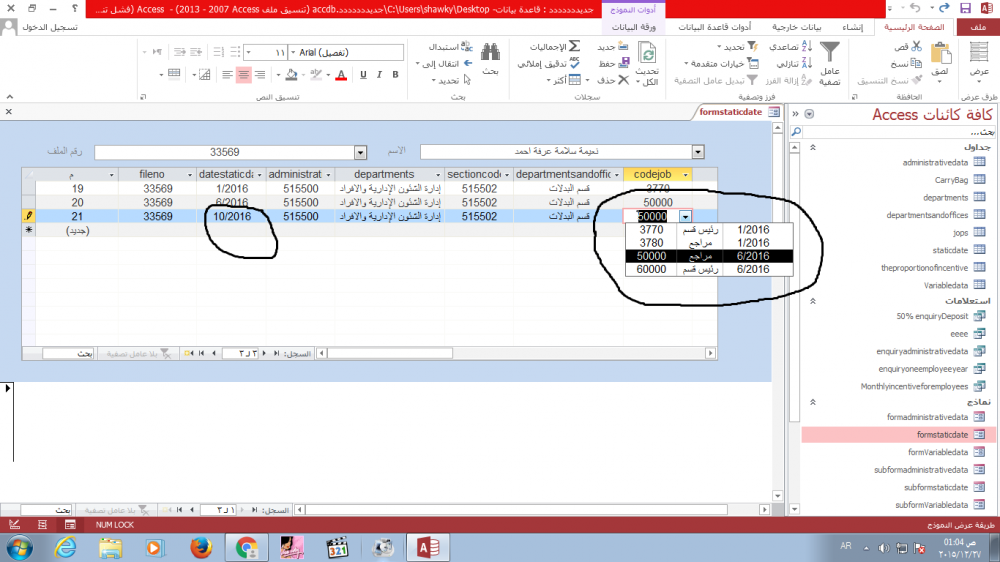The height and width of the screenshot is (562, 1000).
Task: Sort descending Z to A
Action: coord(794,63)
